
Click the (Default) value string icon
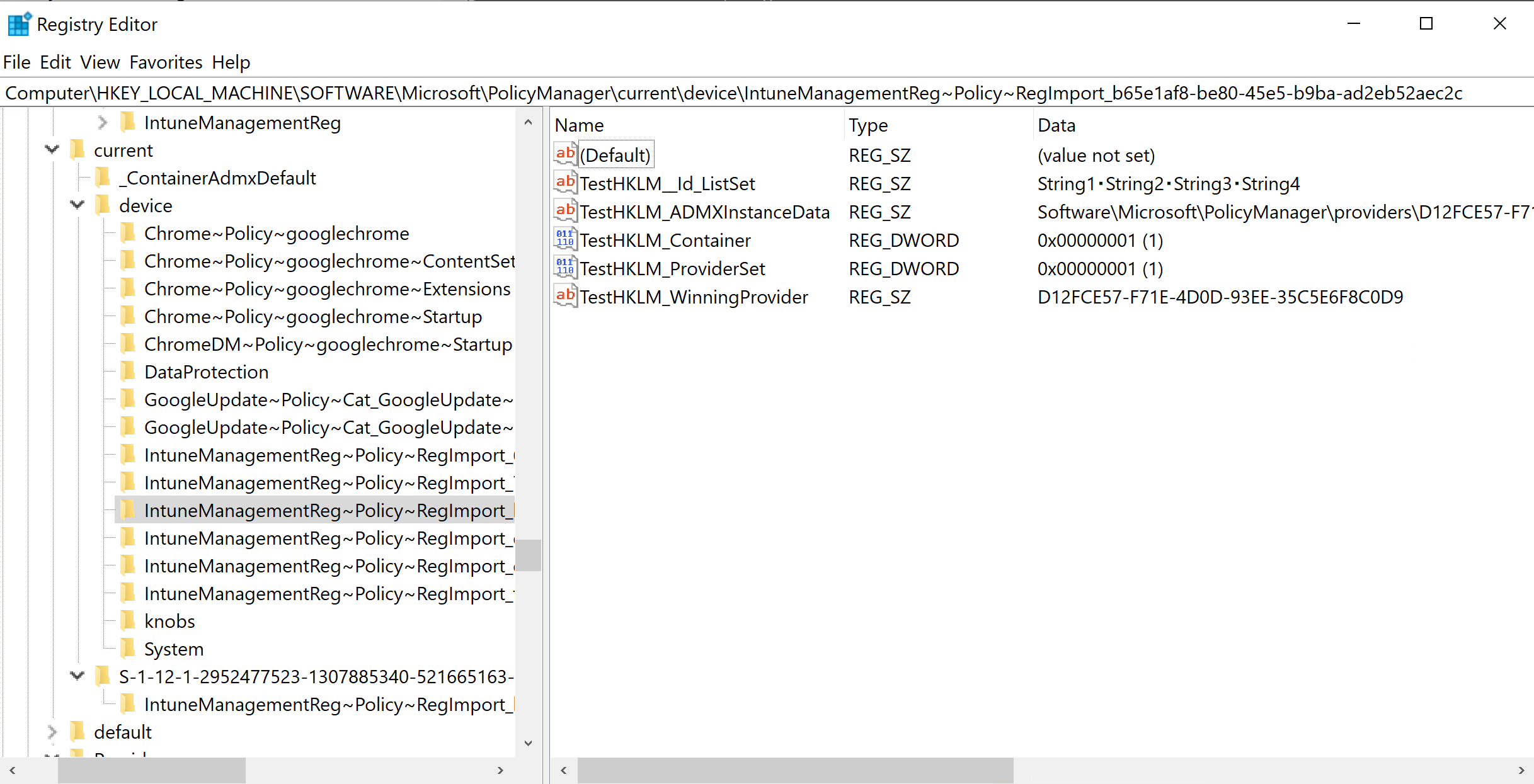[565, 154]
